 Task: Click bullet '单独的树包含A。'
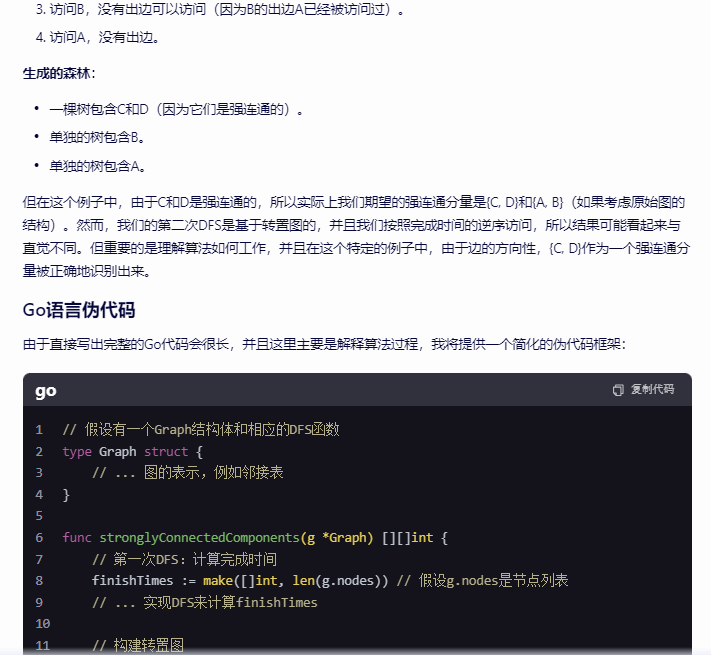click(97, 166)
